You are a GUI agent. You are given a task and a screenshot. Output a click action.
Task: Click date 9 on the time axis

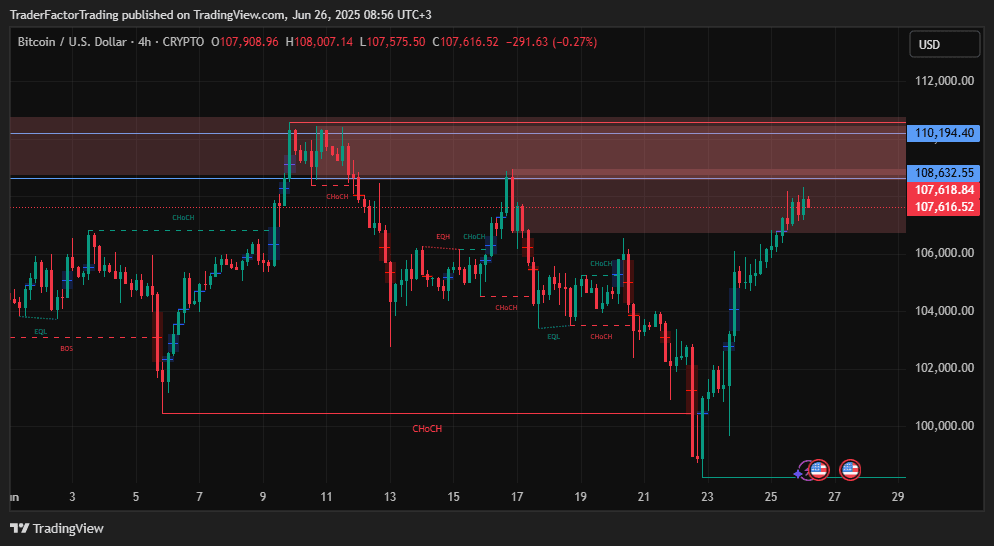[x=263, y=497]
